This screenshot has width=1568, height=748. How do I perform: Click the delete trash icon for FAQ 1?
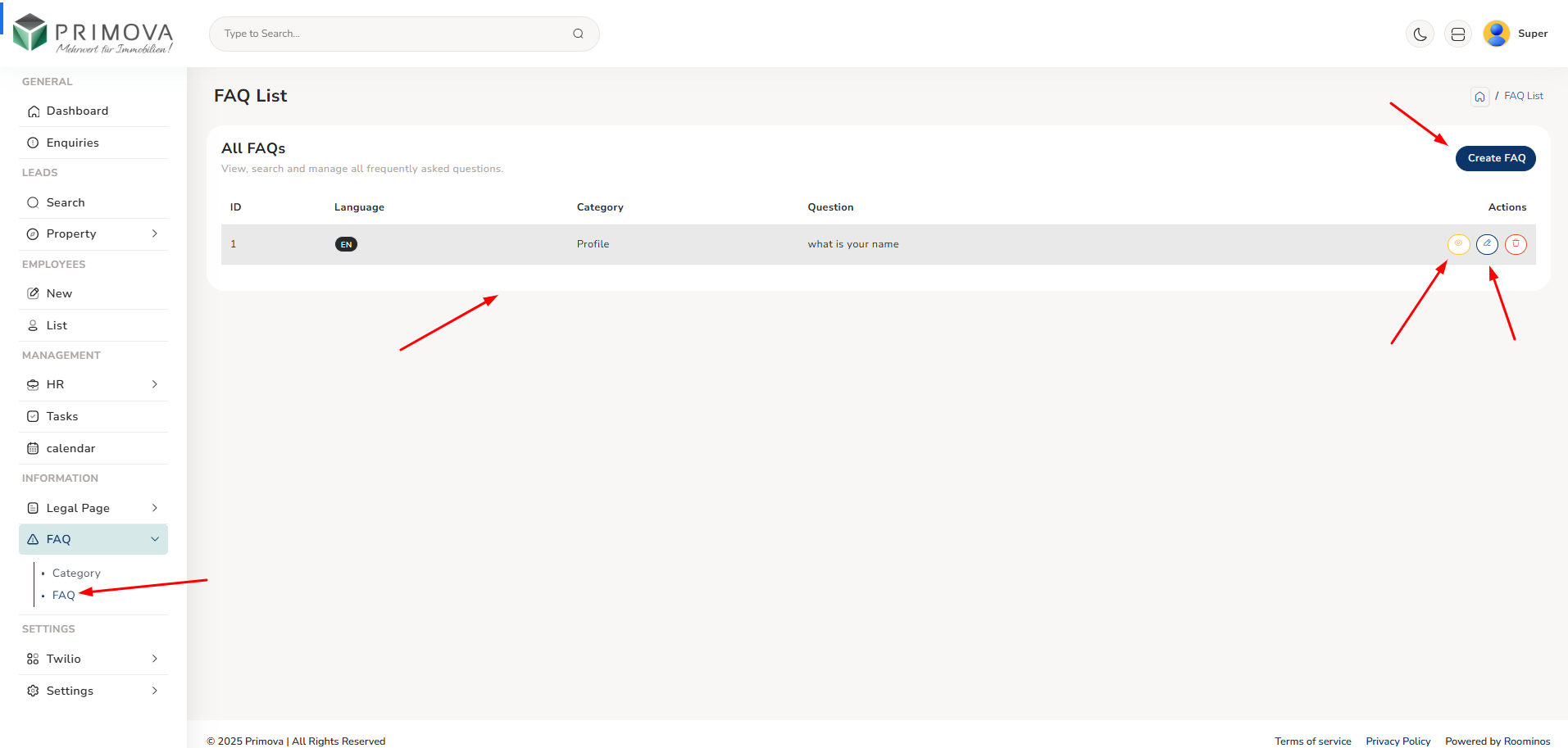(1516, 244)
